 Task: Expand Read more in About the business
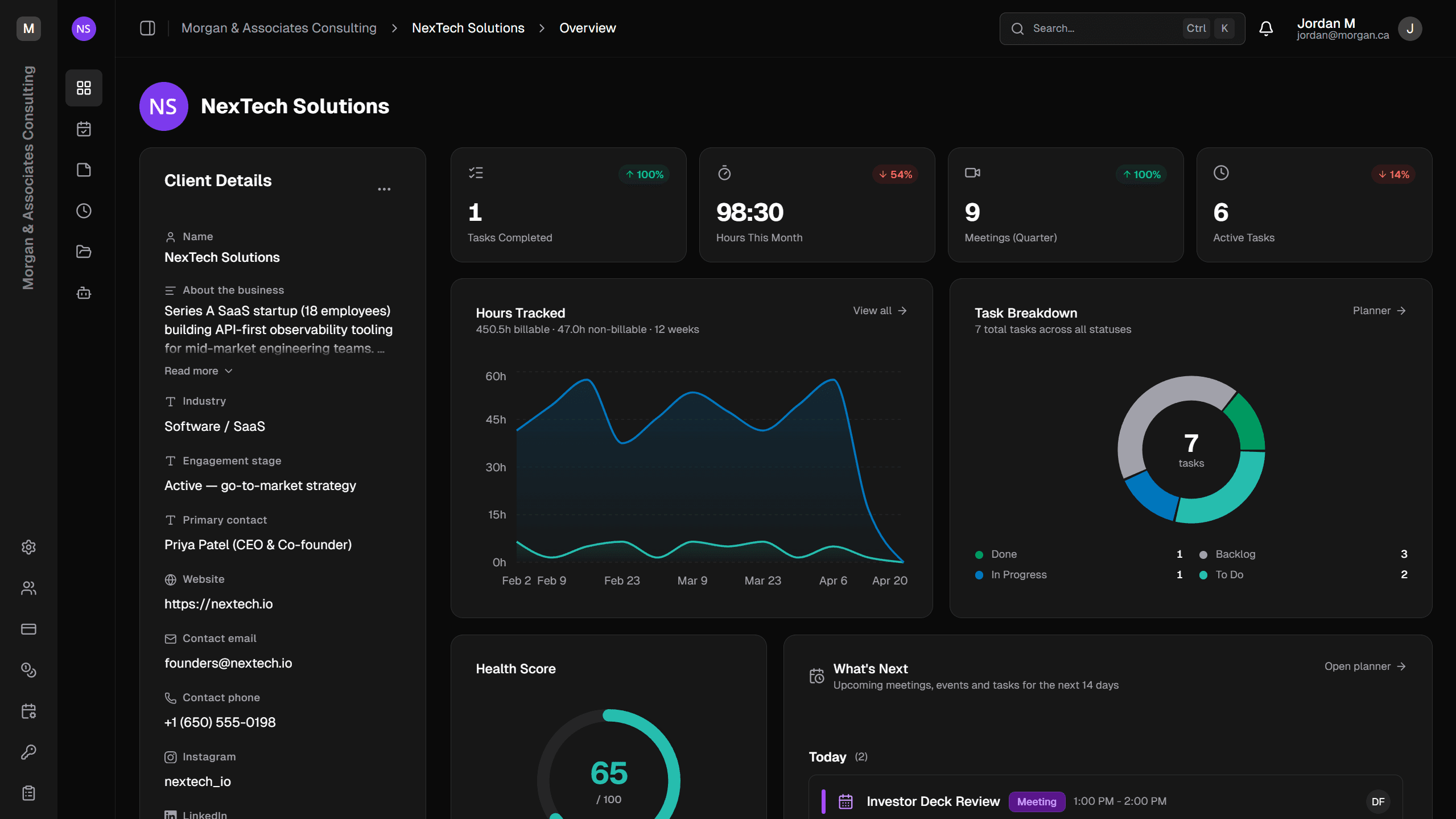199,371
